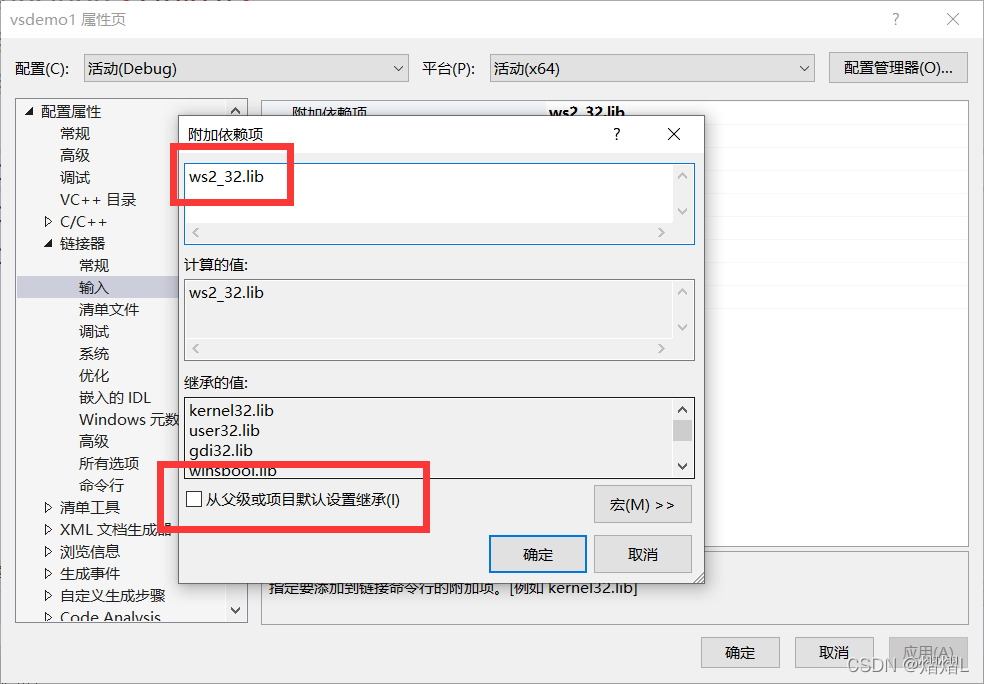Select Code Analysis in the tree
The height and width of the screenshot is (684, 984).
click(x=110, y=616)
